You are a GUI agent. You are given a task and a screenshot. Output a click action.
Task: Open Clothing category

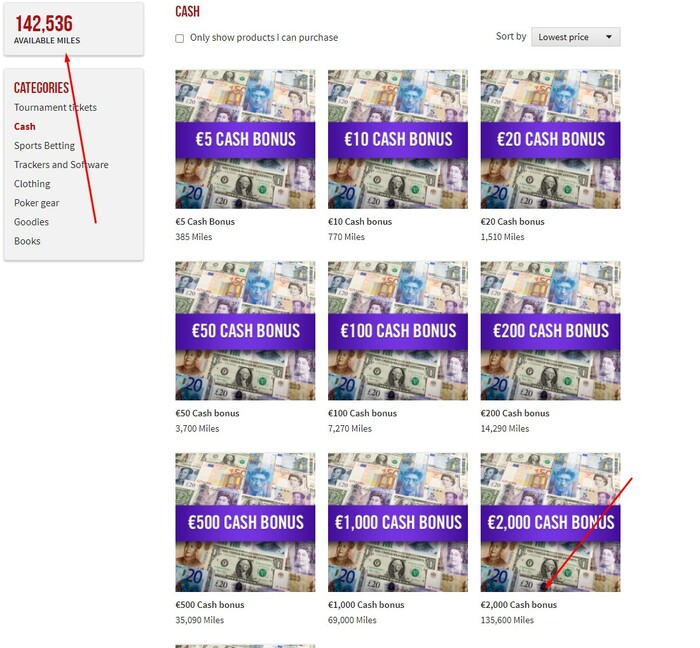pyautogui.click(x=32, y=184)
